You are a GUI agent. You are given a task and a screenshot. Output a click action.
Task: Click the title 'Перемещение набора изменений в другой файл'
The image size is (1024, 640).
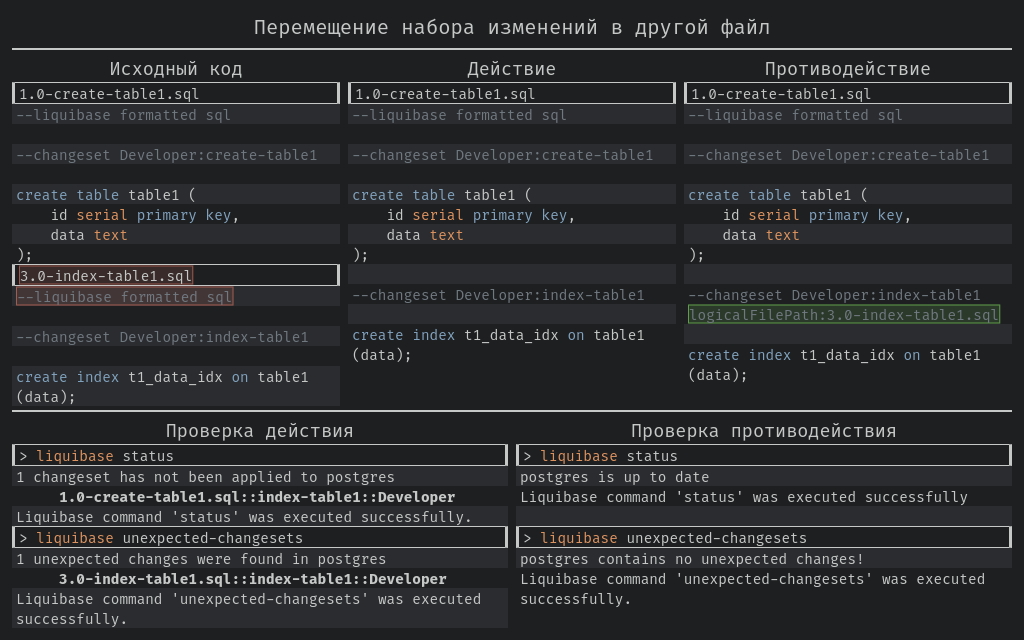[x=512, y=27]
